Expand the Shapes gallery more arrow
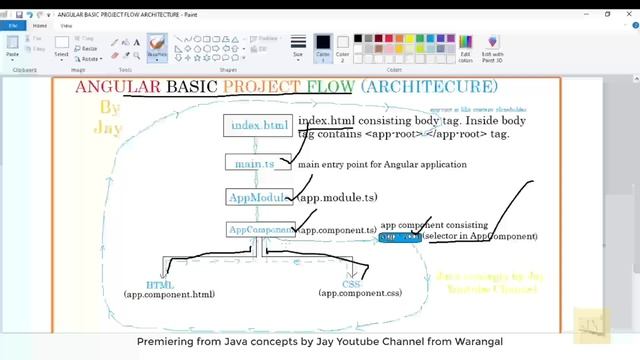The image size is (640, 360). coord(244,58)
